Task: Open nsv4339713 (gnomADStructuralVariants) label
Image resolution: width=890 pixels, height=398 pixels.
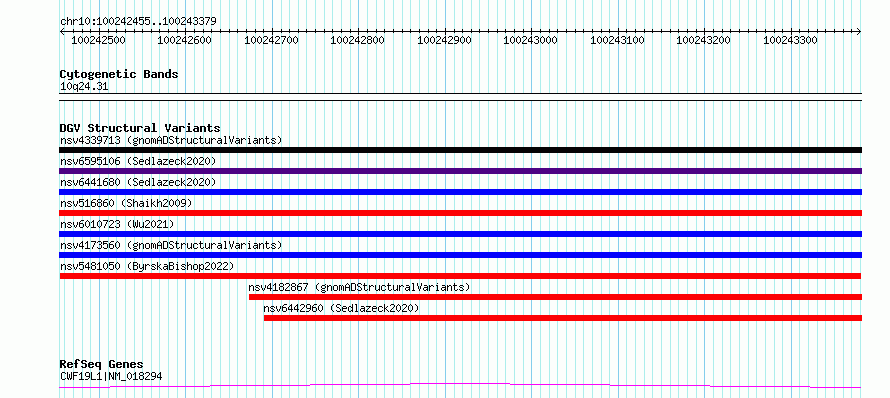Action: [171, 140]
